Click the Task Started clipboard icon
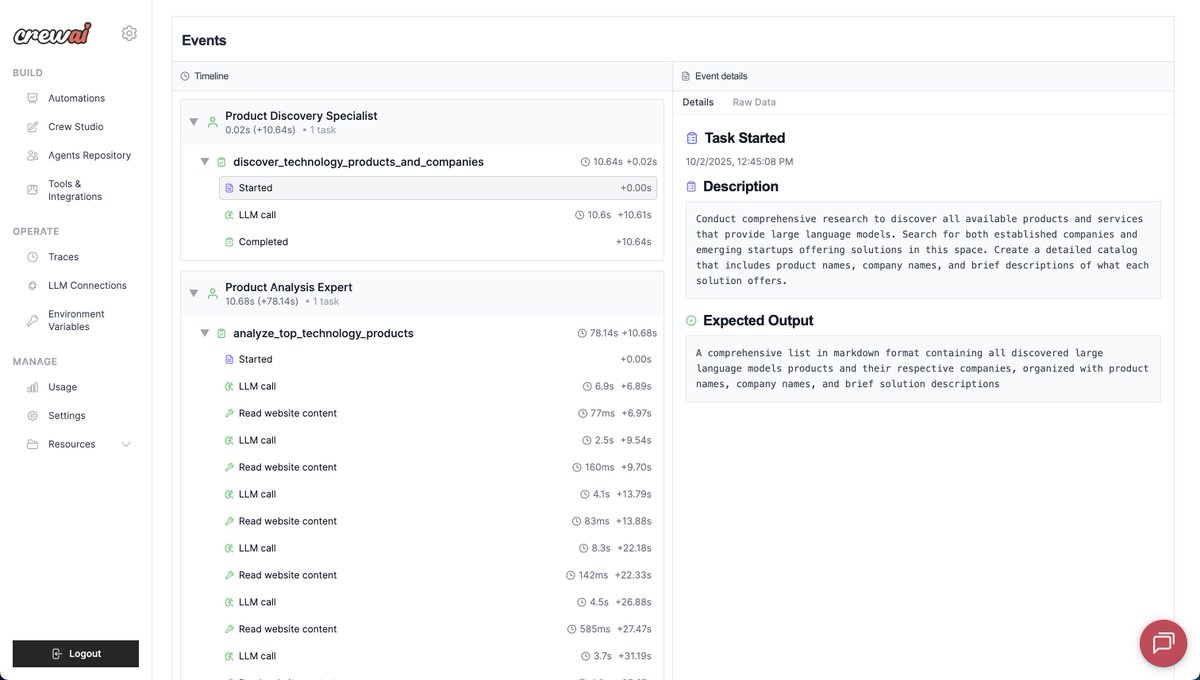This screenshot has height=680, width=1200. 692,138
